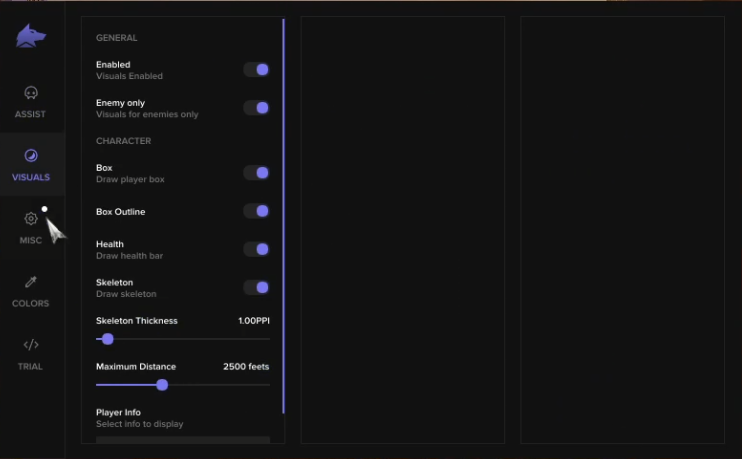Screen dimensions: 742x459
Task: Switch to the COLORS tab label
Action: [31, 303]
